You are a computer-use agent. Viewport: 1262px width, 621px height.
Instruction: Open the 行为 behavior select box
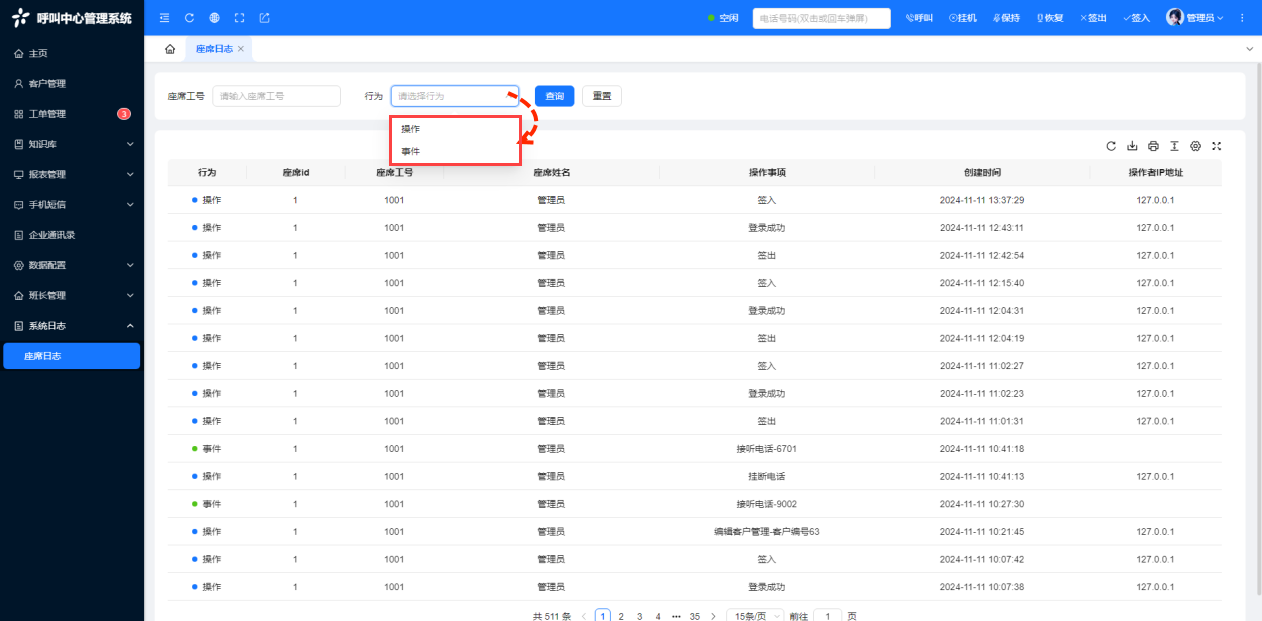click(x=454, y=96)
